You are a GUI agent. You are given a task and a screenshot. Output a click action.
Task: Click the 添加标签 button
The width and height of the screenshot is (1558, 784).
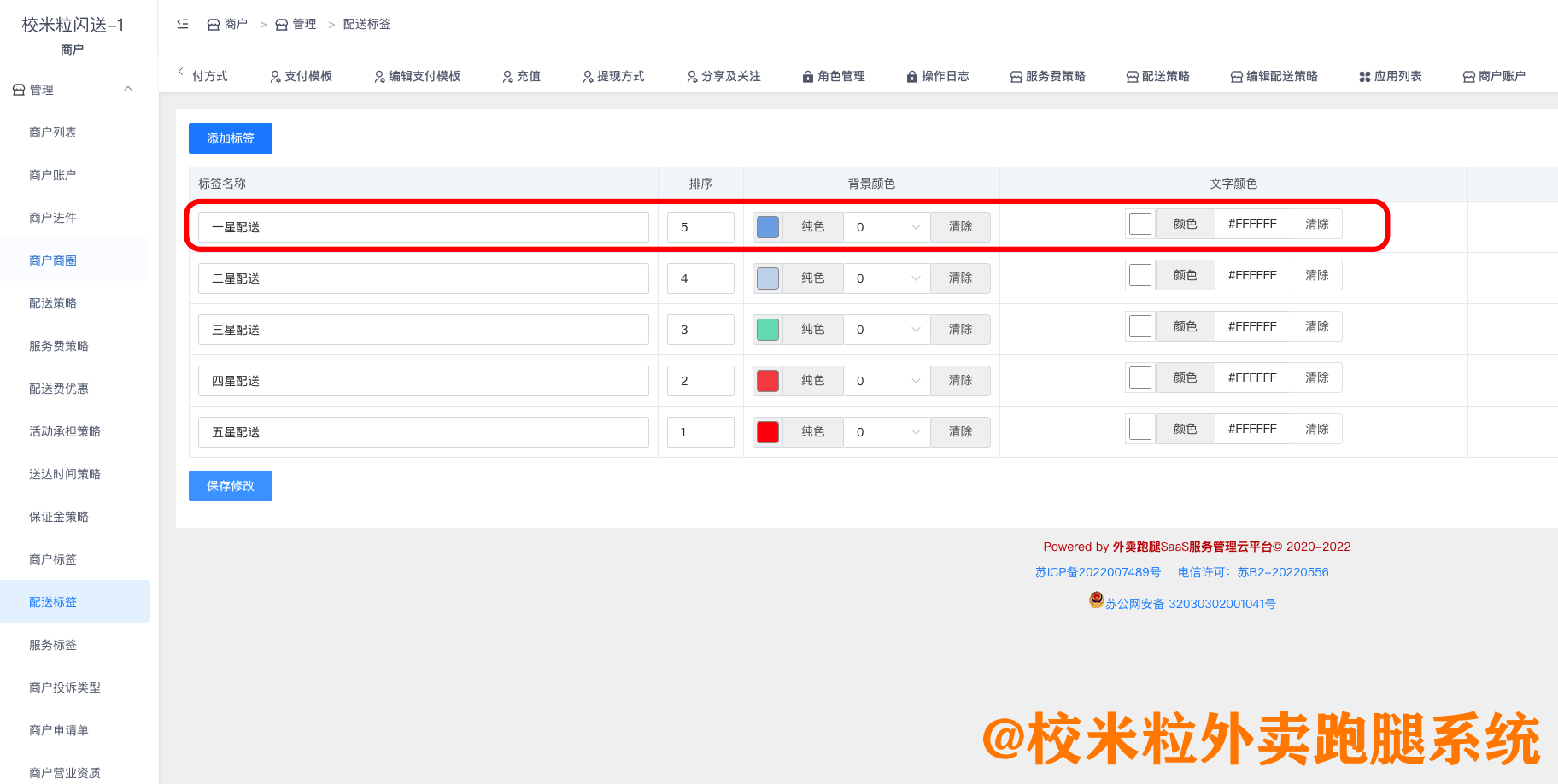point(230,137)
